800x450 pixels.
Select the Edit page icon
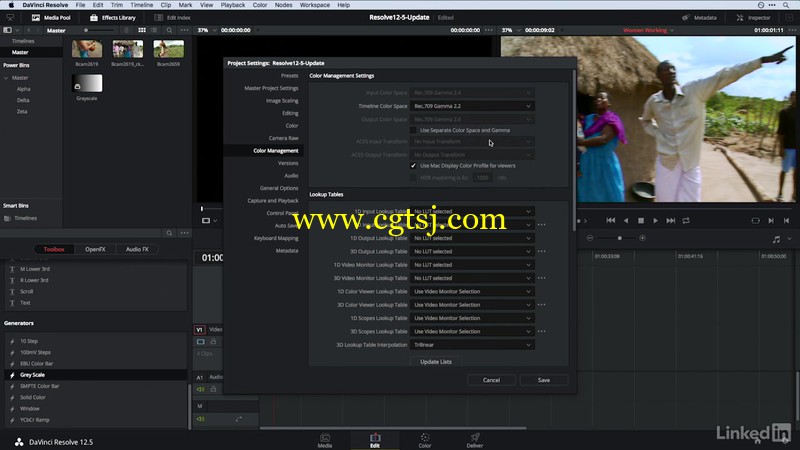(x=375, y=440)
